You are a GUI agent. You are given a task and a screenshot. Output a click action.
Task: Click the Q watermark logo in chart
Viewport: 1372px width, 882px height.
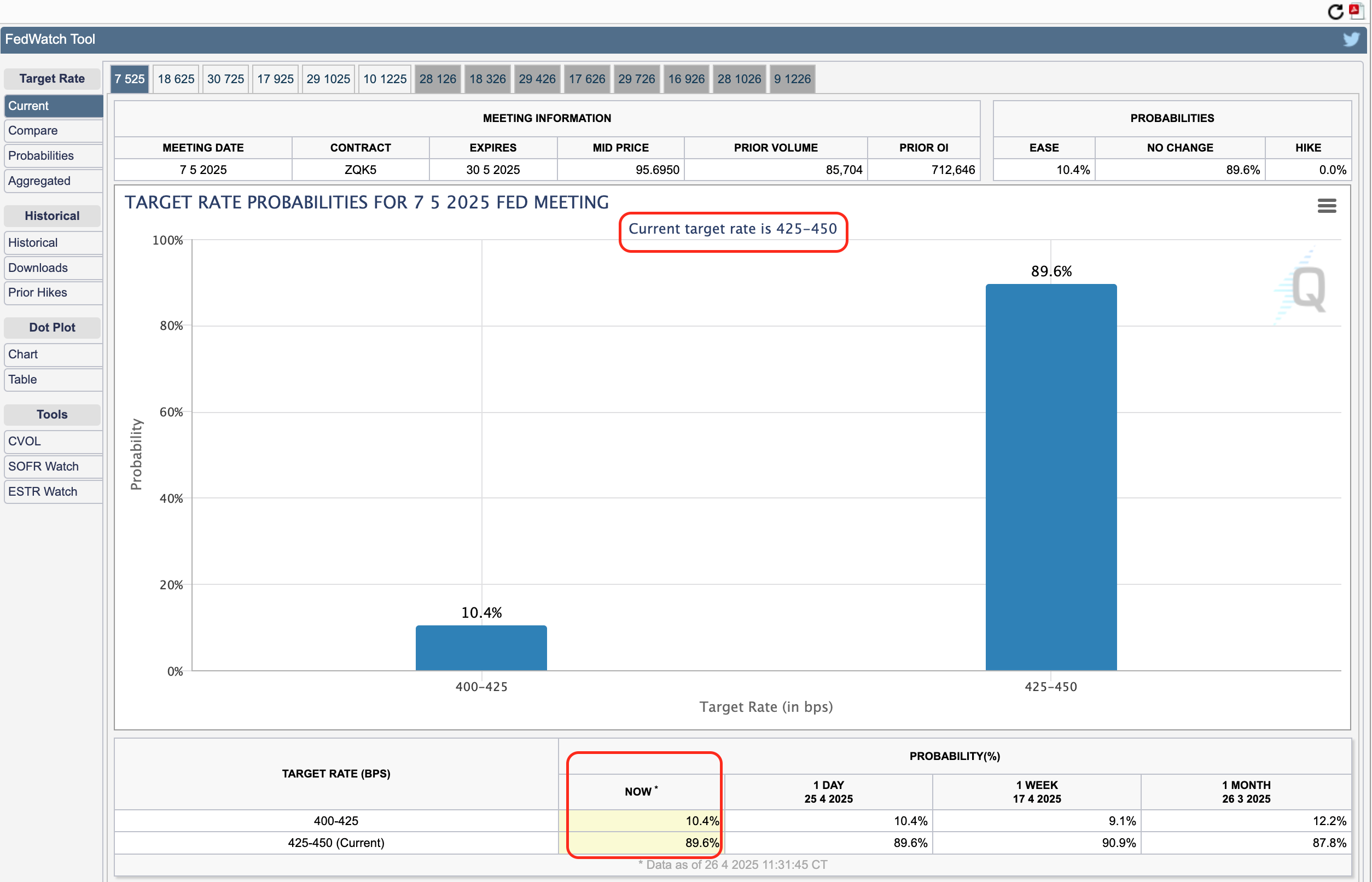[1309, 289]
